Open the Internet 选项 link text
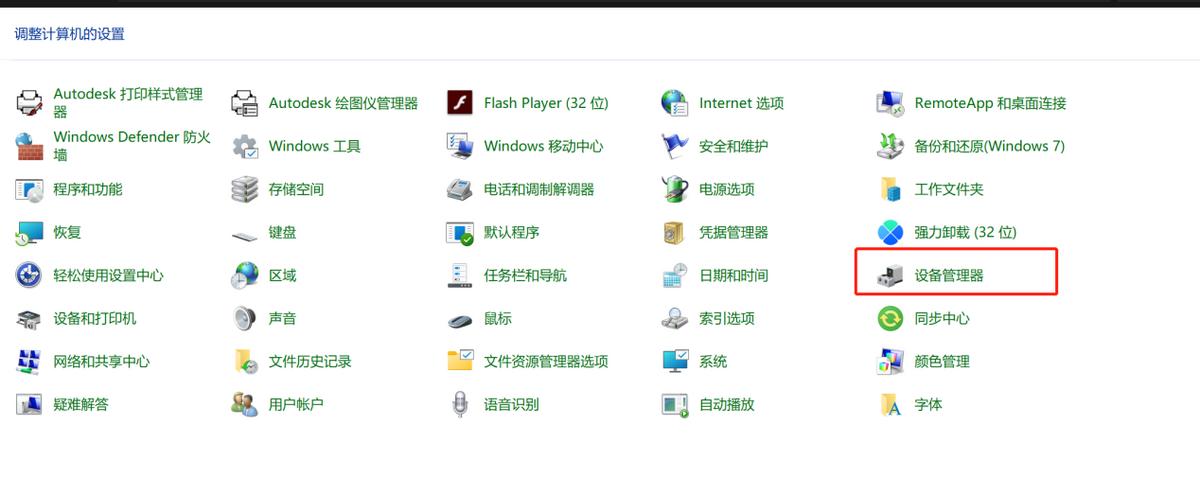 (x=741, y=103)
